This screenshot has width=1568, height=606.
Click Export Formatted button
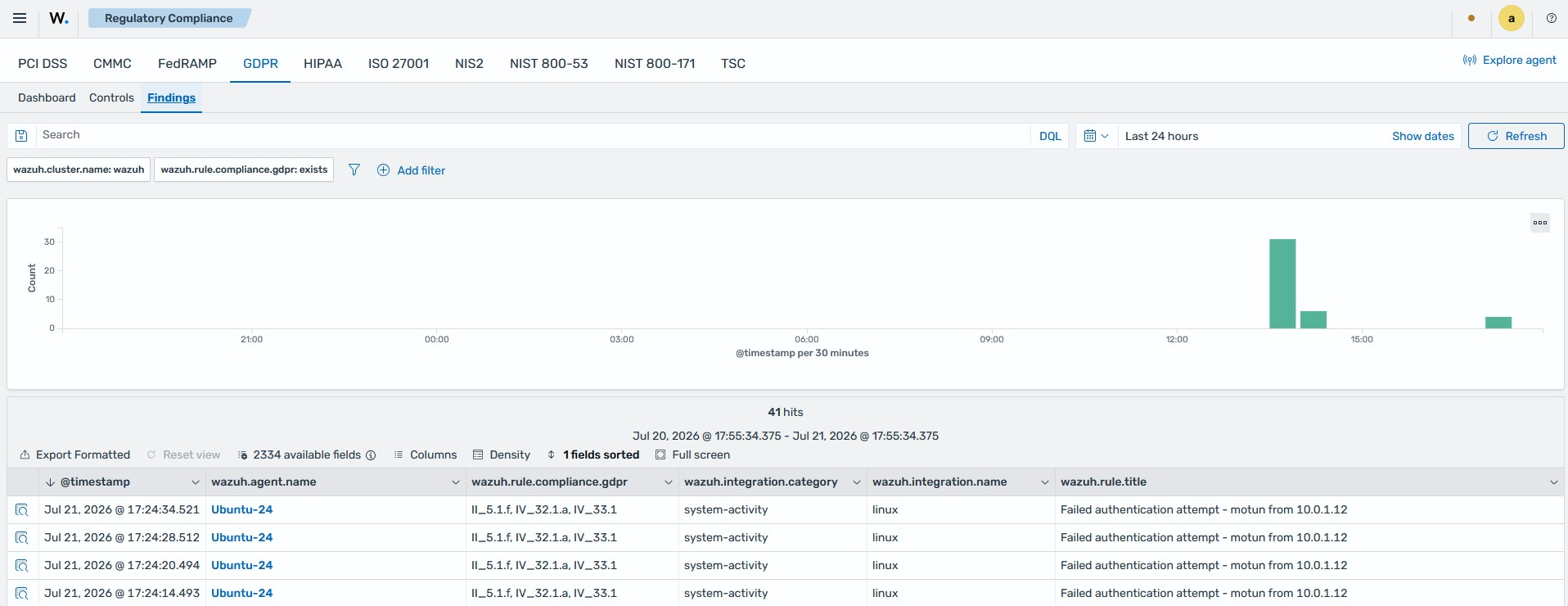pos(74,454)
